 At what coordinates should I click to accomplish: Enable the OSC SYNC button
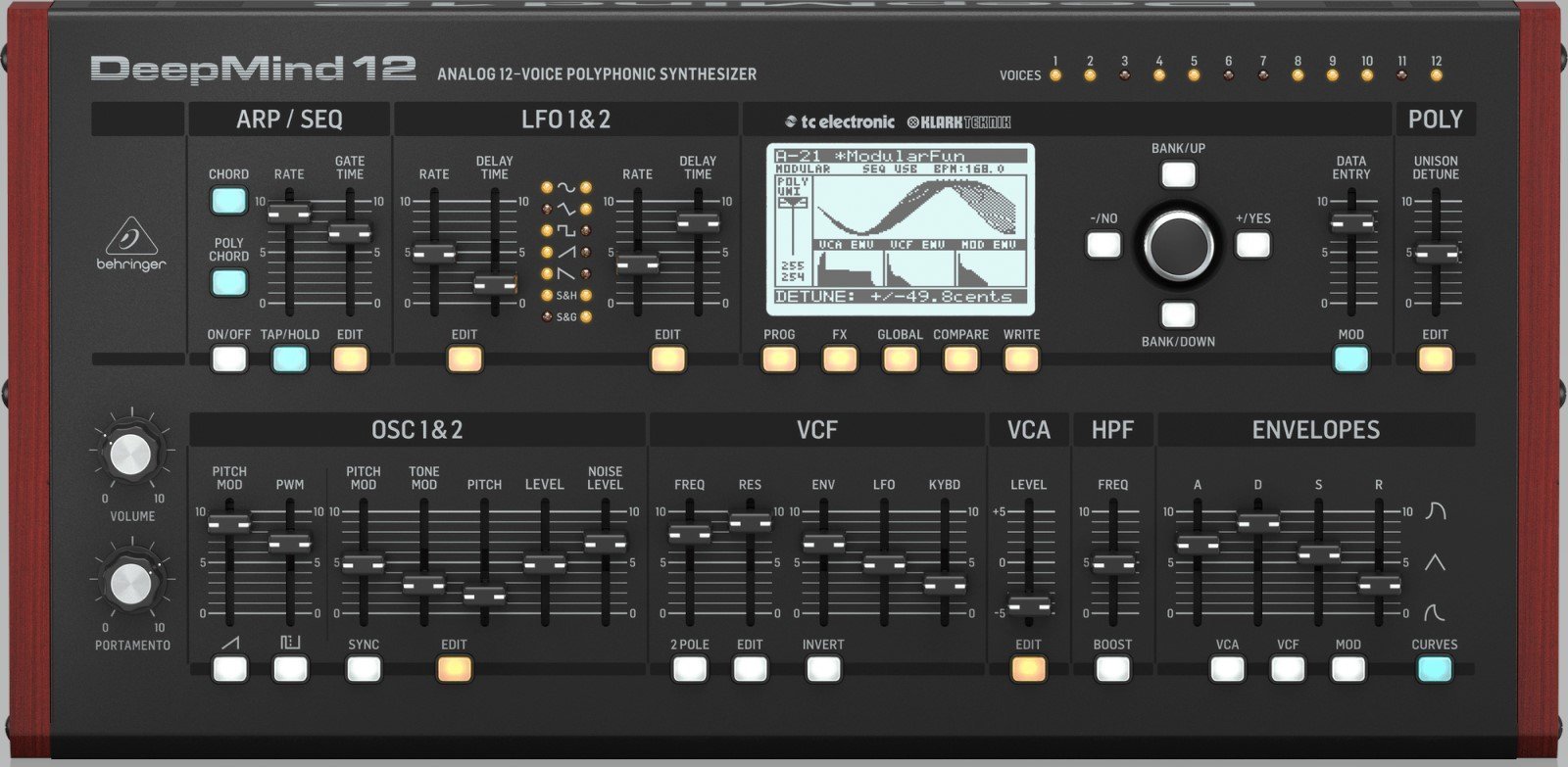coord(364,669)
